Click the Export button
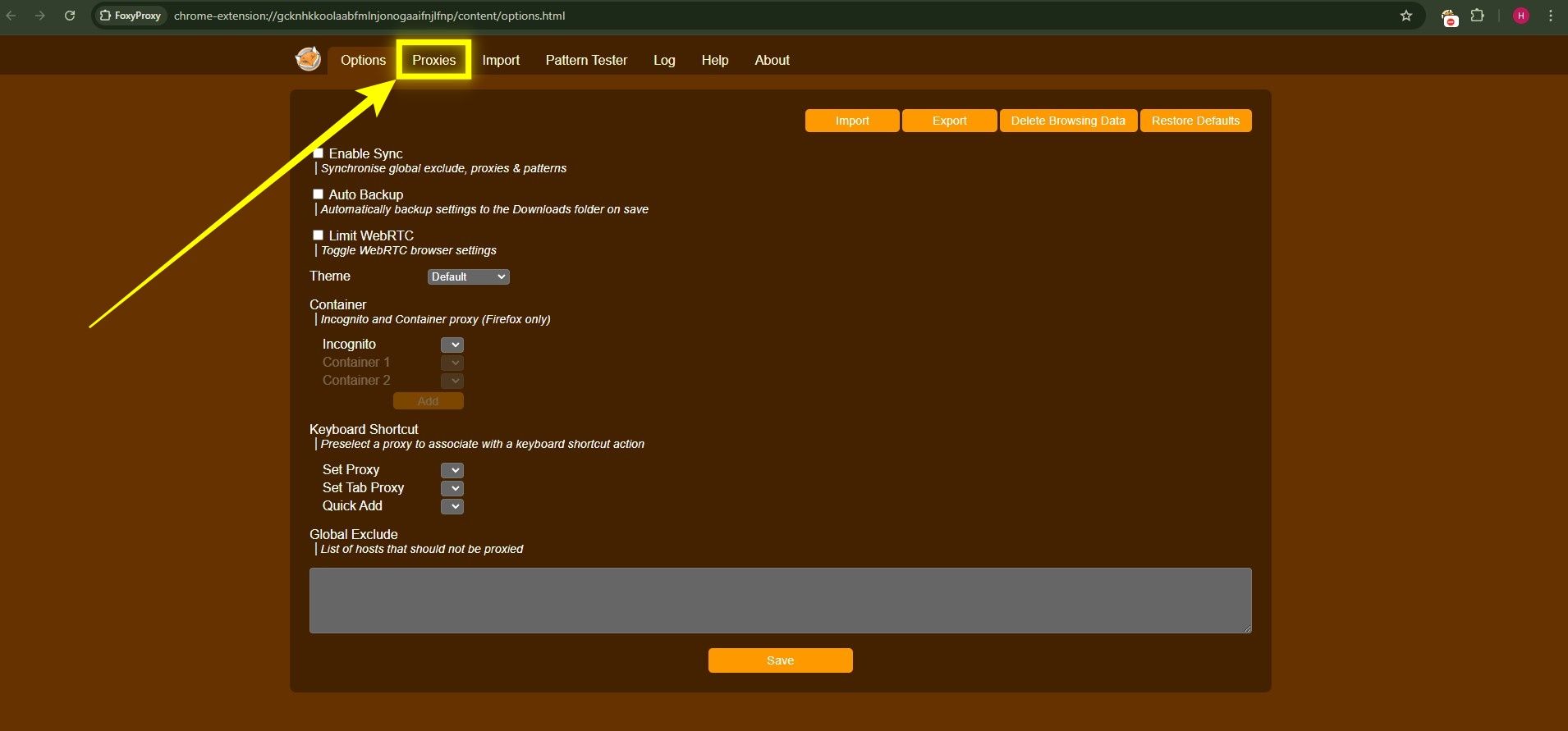The image size is (1568, 731). [949, 121]
